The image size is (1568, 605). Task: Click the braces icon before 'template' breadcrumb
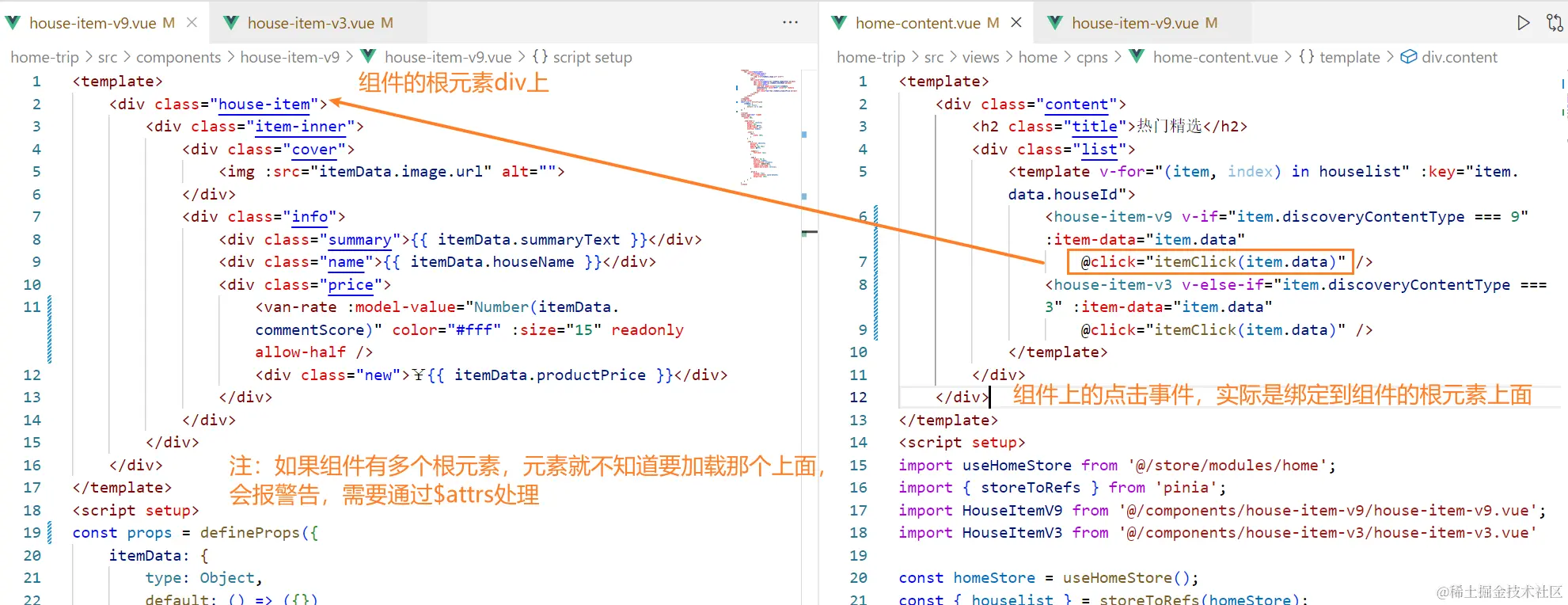pyautogui.click(x=1307, y=56)
